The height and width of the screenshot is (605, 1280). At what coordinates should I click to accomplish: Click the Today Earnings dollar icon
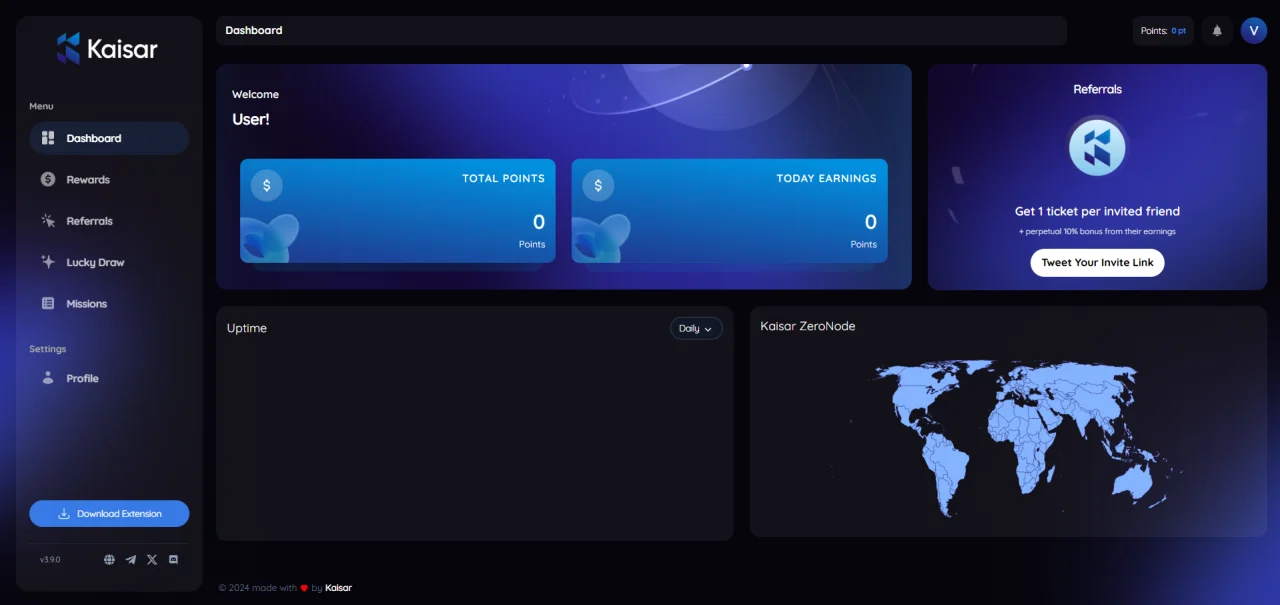598,185
